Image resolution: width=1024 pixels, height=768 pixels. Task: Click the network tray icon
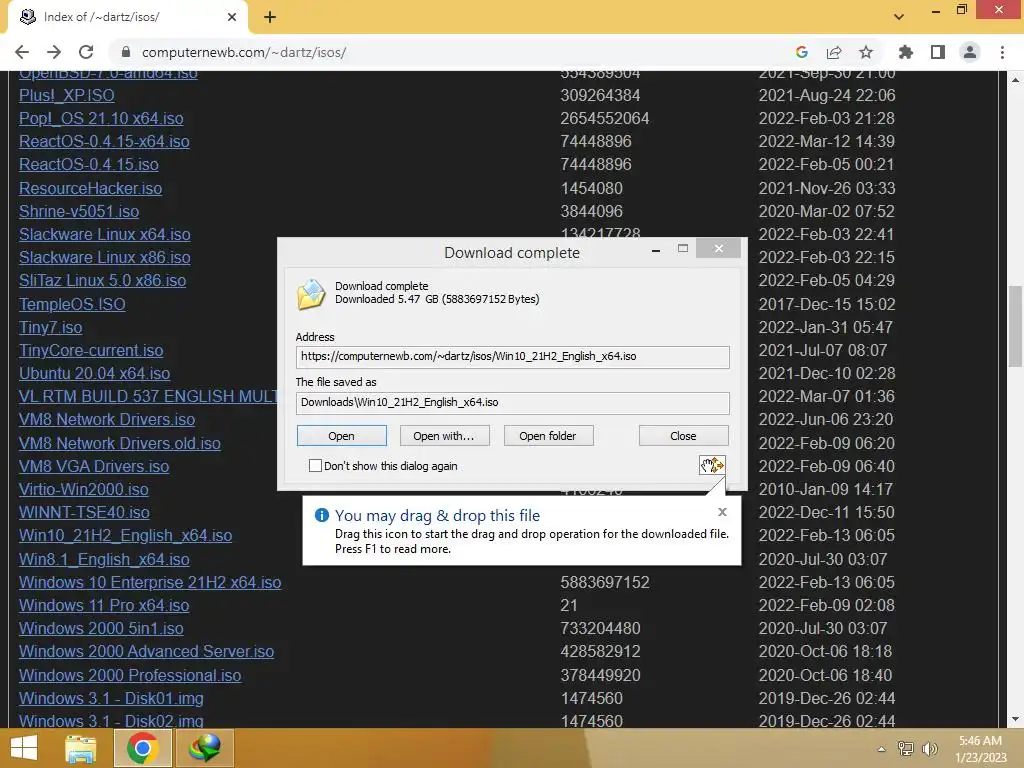pos(906,749)
